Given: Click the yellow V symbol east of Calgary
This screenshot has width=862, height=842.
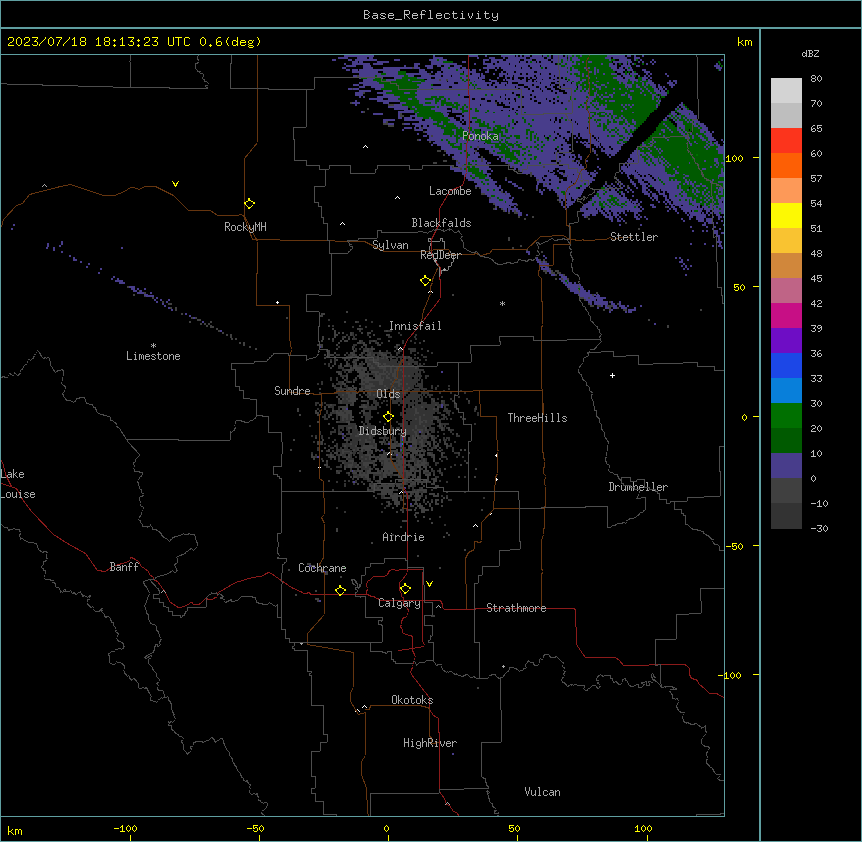Looking at the screenshot, I should pyautogui.click(x=429, y=584).
